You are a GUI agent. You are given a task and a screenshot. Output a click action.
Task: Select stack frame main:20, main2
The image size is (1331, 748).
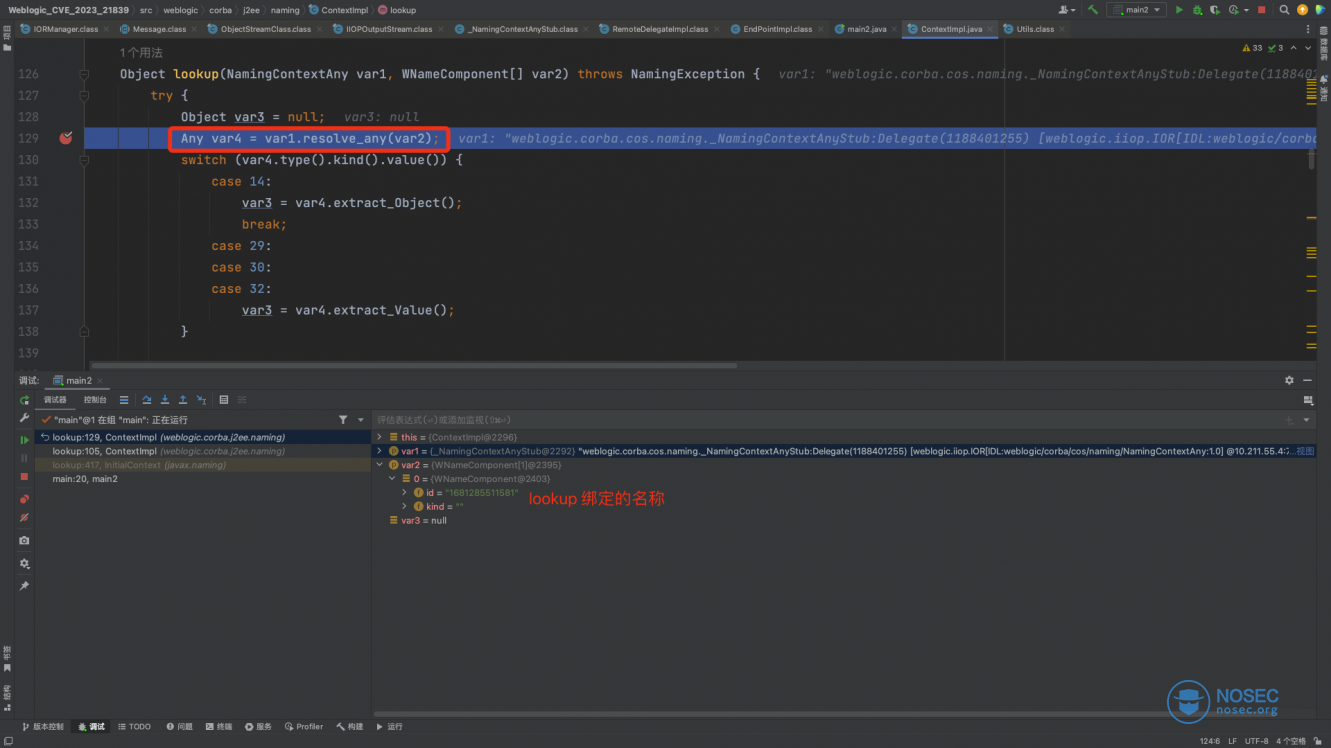pyautogui.click(x=203, y=479)
